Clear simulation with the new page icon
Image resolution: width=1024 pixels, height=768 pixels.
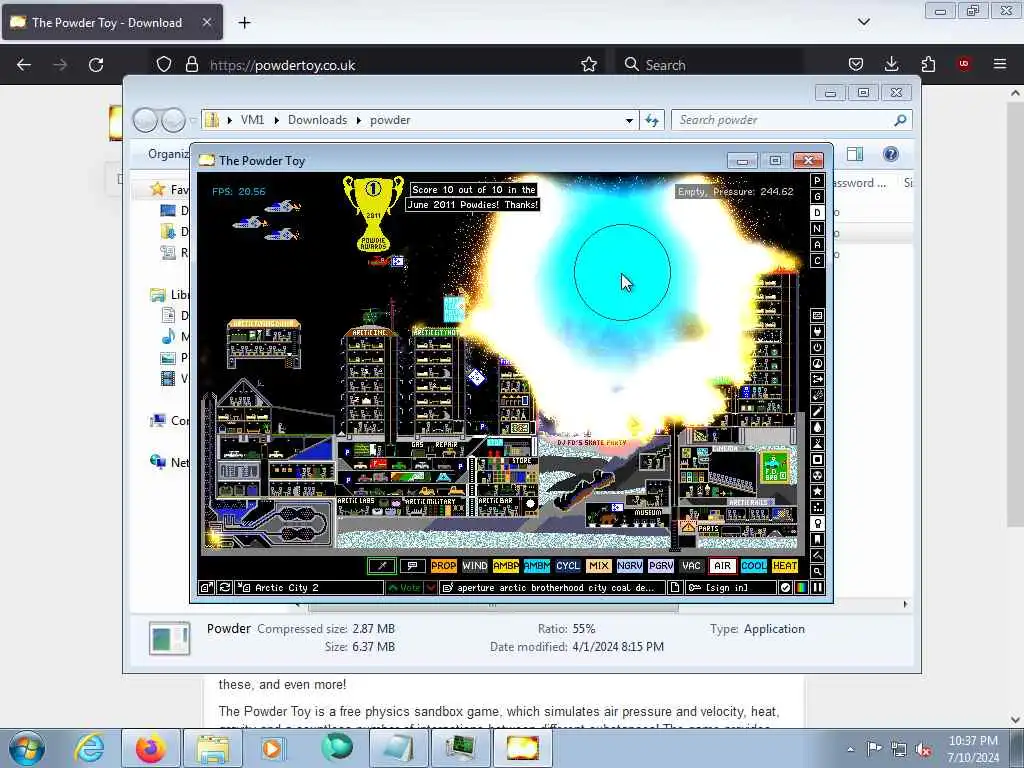pyautogui.click(x=675, y=588)
